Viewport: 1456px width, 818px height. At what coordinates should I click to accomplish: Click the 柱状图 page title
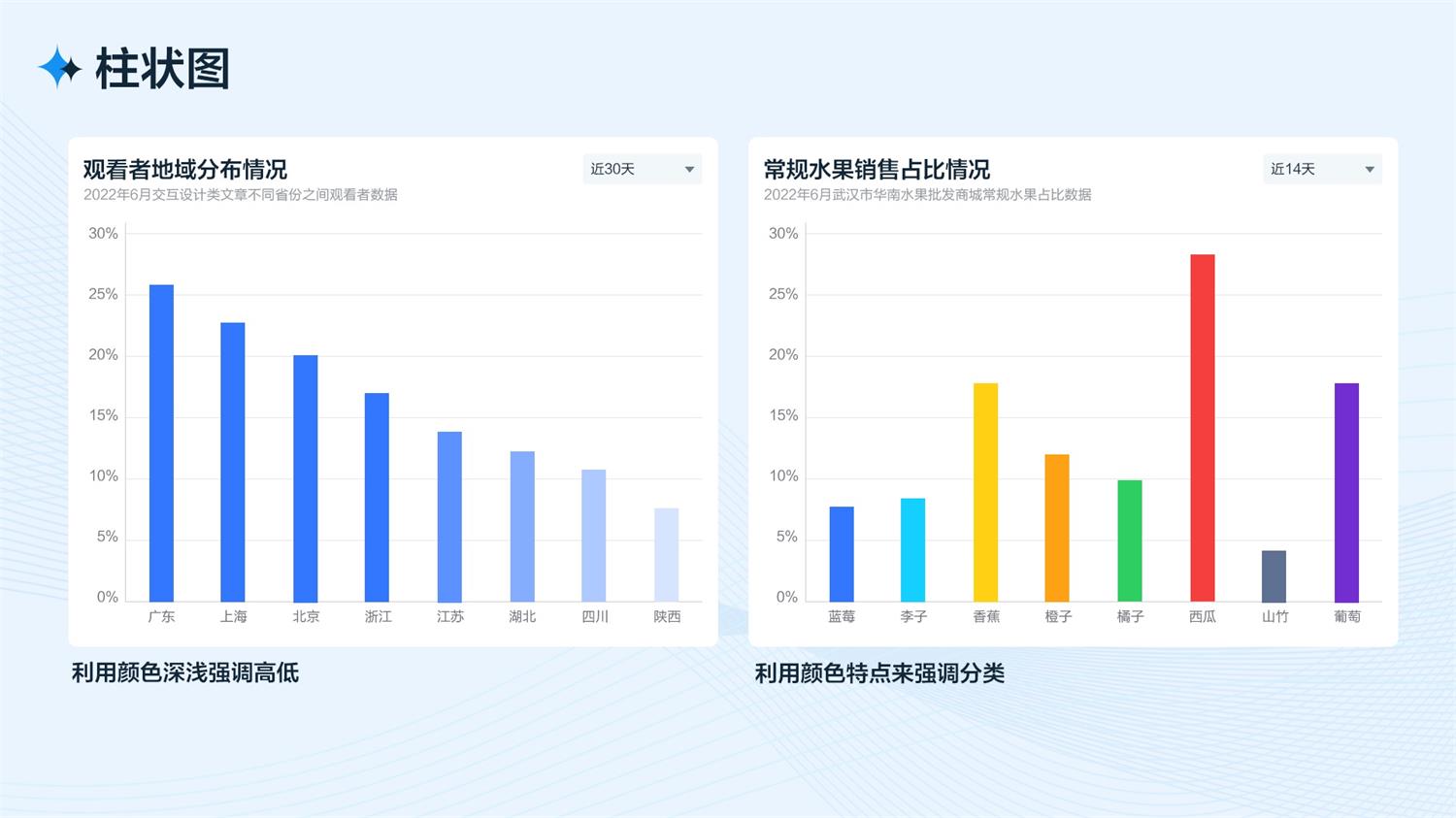coord(162,69)
